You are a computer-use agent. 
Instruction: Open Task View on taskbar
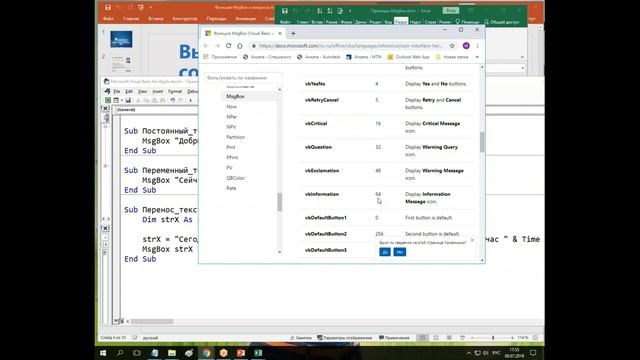point(137,353)
